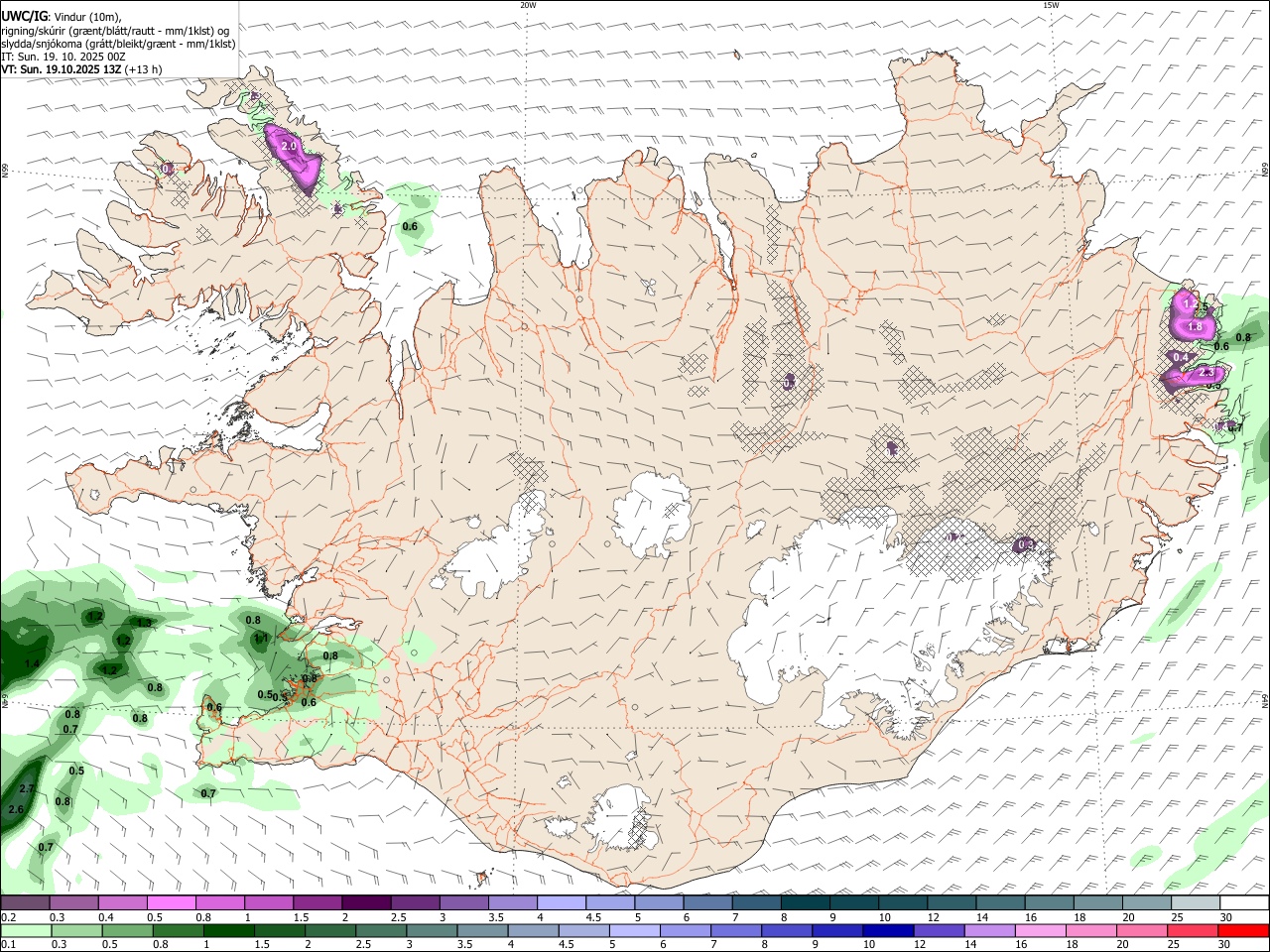Click the 'VT: Sun. 19.10.2025 13Z' valid time text
Image resolution: width=1270 pixels, height=952 pixels.
pyautogui.click(x=62, y=69)
